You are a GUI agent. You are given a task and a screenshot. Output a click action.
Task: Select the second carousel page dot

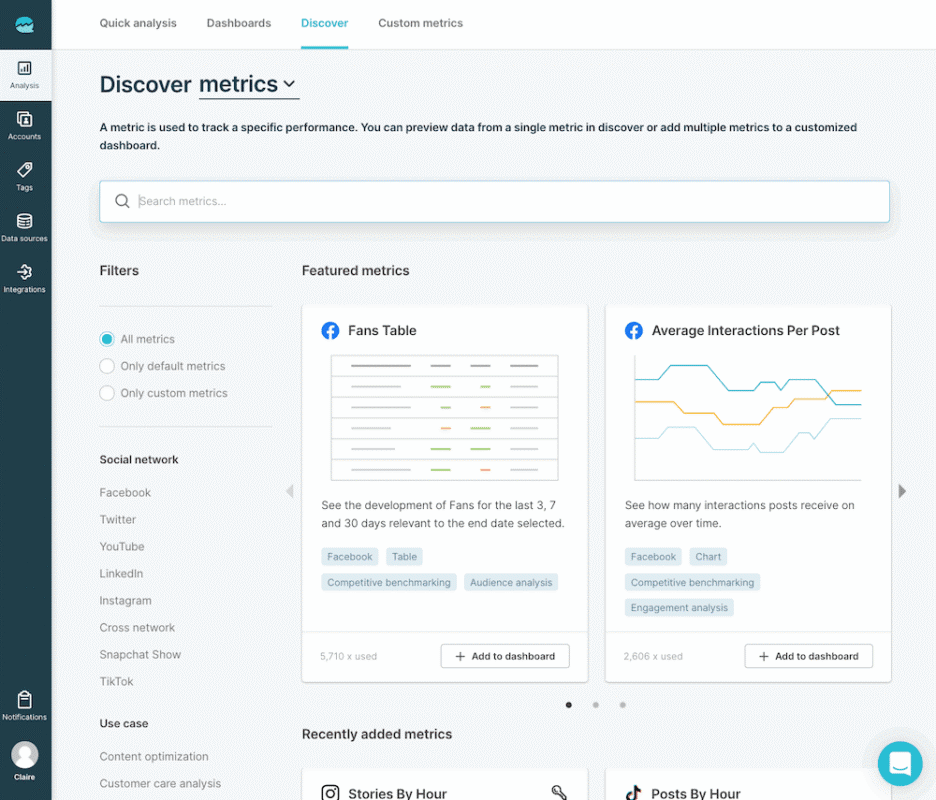point(595,705)
